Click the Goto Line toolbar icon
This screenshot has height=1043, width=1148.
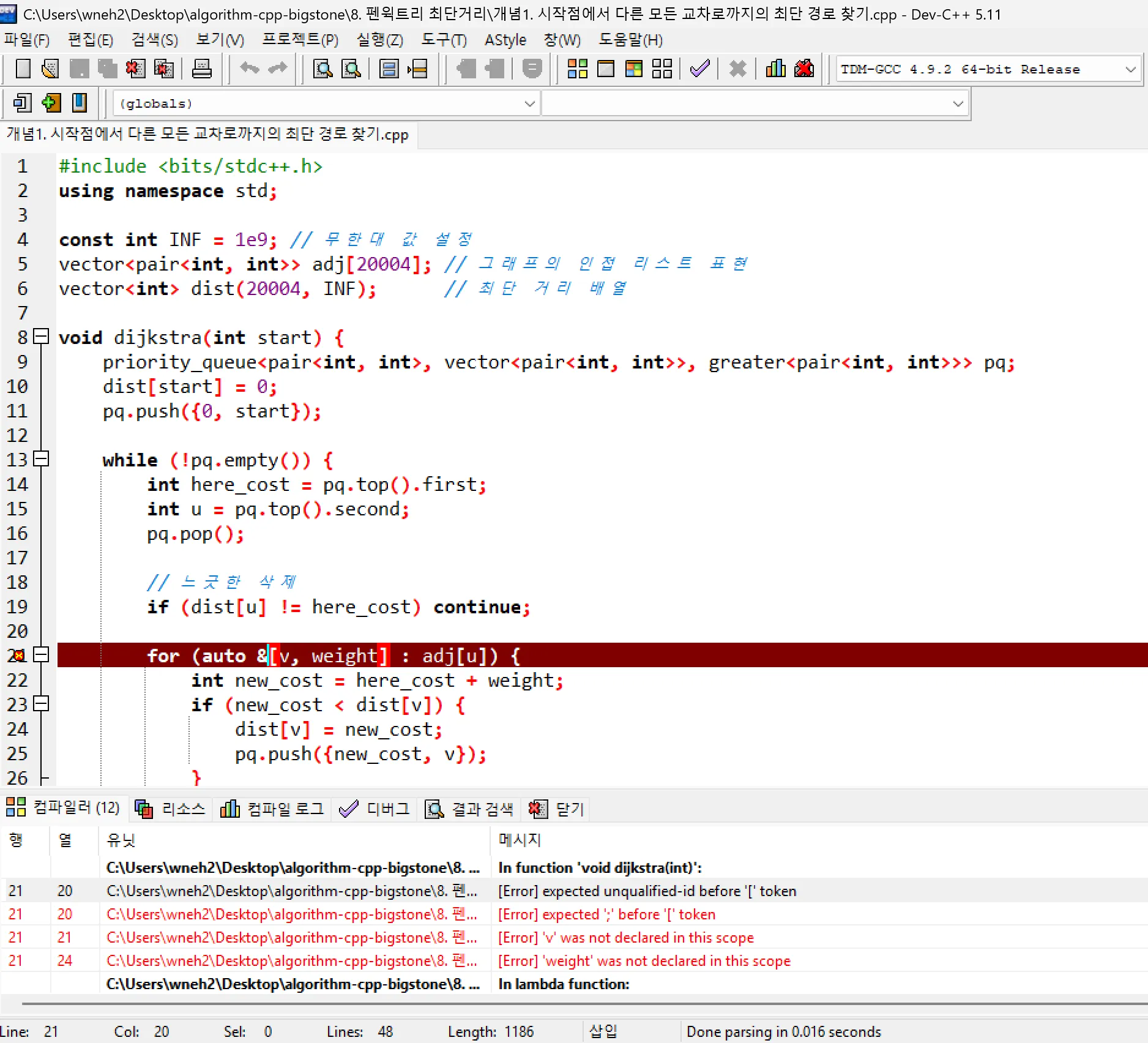click(417, 69)
